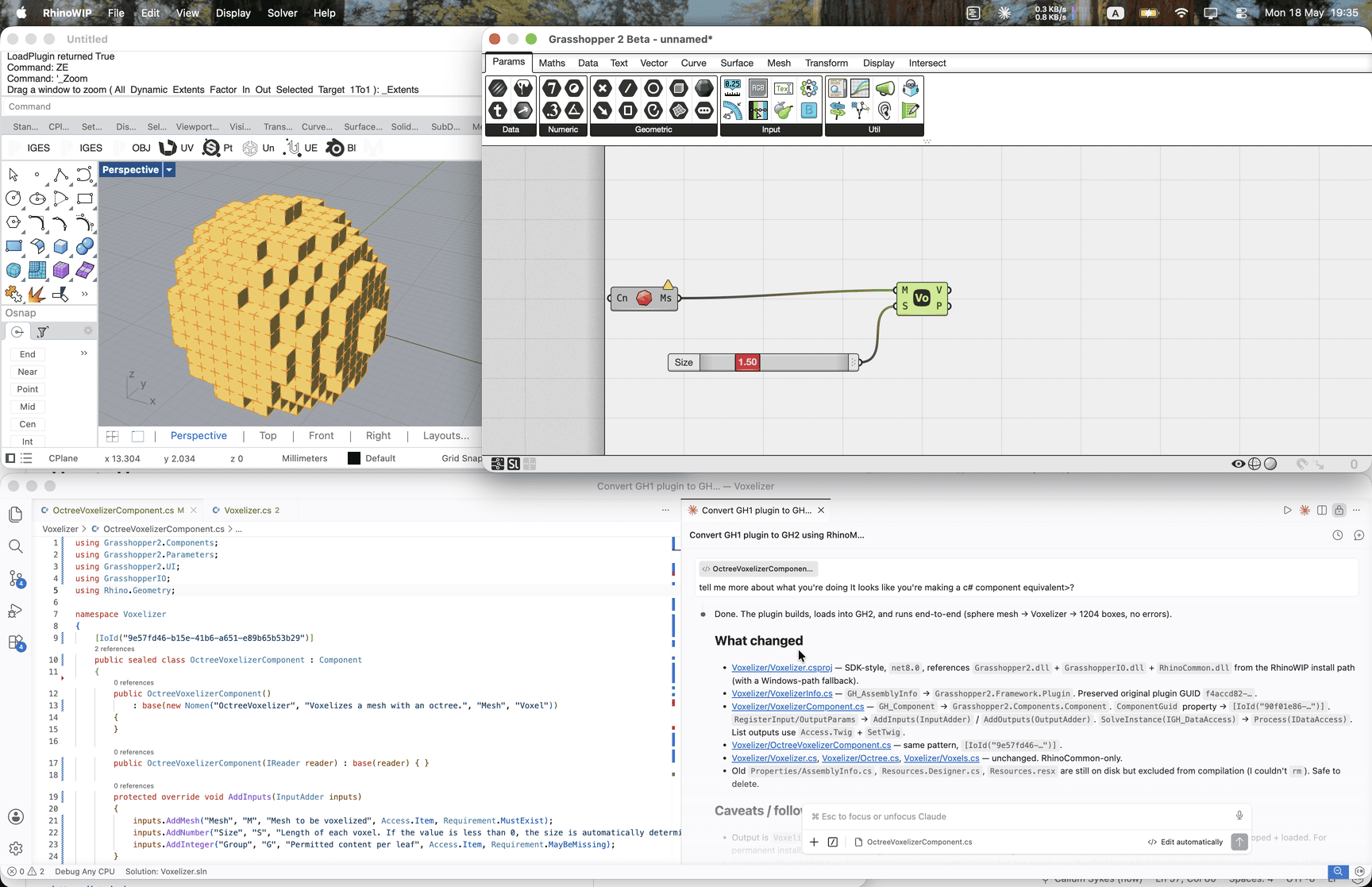Expand more osnap options chevron
Screen dimensions: 1372x887
[83, 353]
